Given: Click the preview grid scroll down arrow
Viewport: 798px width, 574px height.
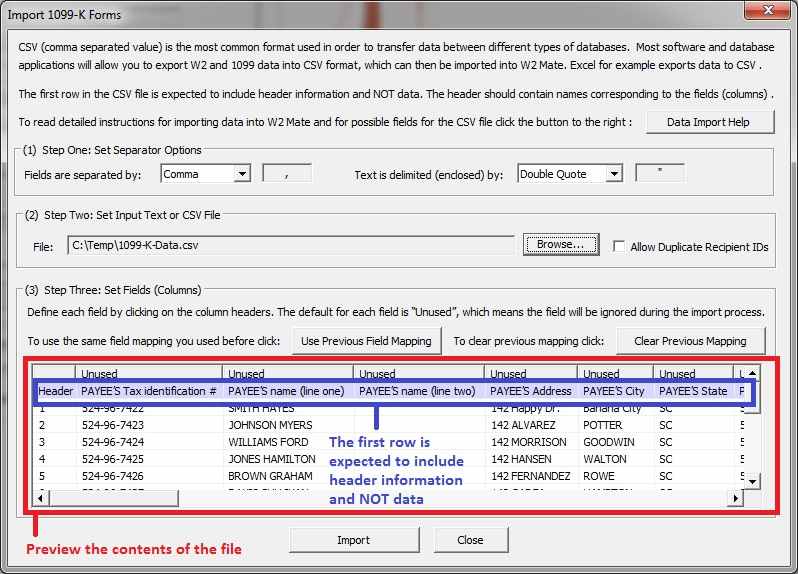Looking at the screenshot, I should tap(752, 480).
